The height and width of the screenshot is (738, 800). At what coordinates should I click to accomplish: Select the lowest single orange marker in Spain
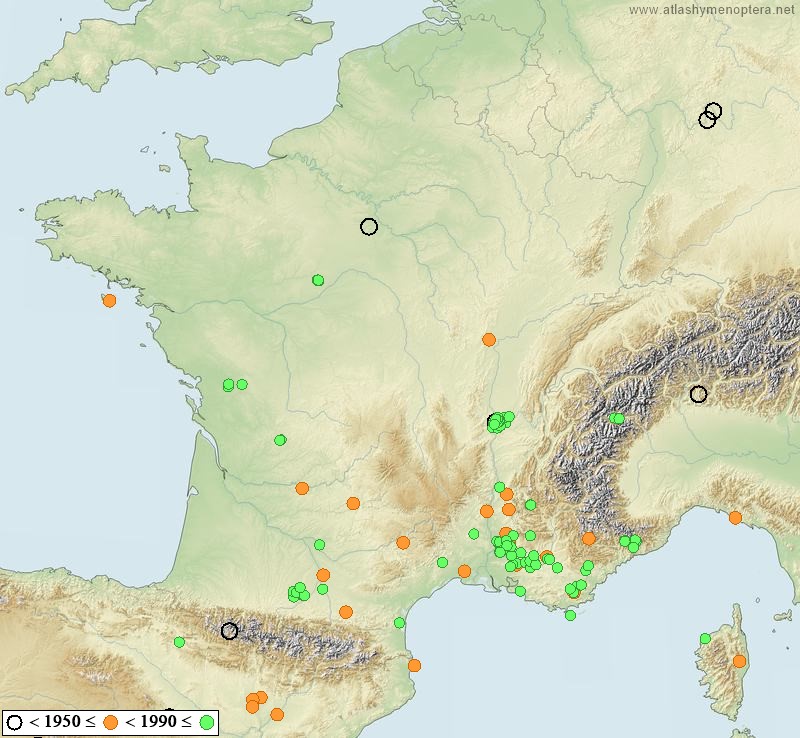click(x=277, y=715)
